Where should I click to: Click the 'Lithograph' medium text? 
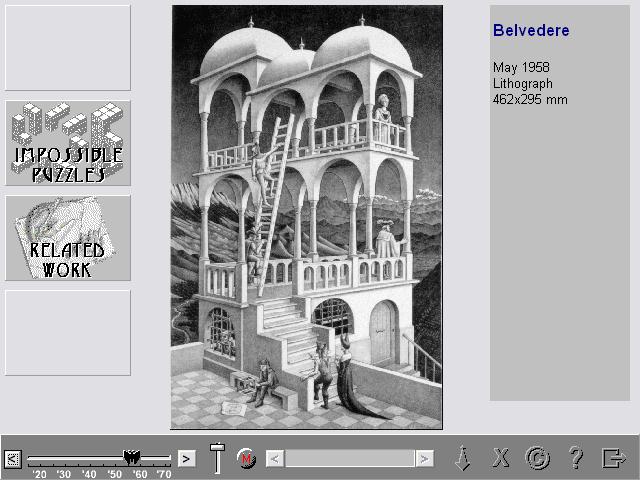pyautogui.click(x=523, y=84)
